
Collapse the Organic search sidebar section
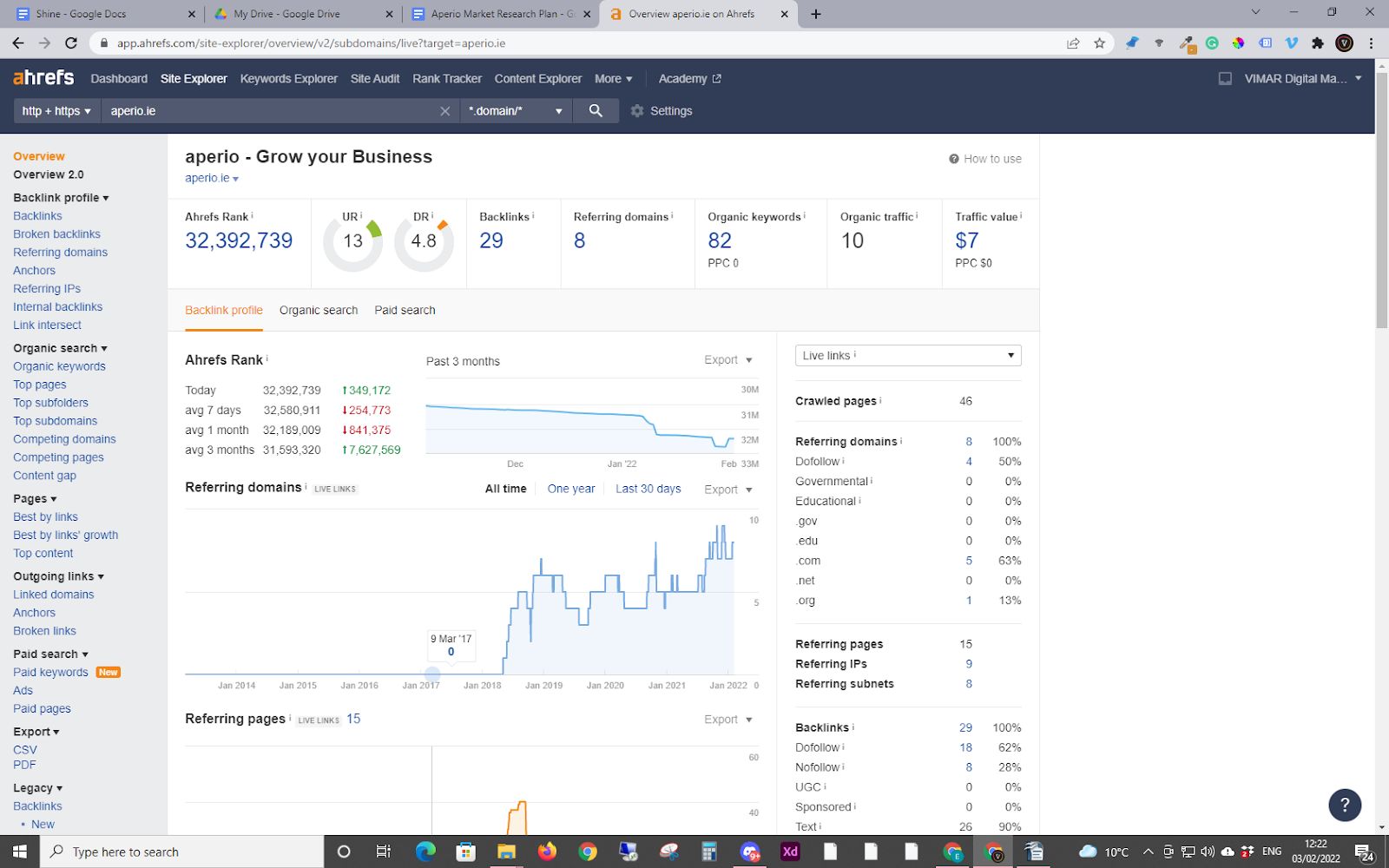click(x=60, y=348)
